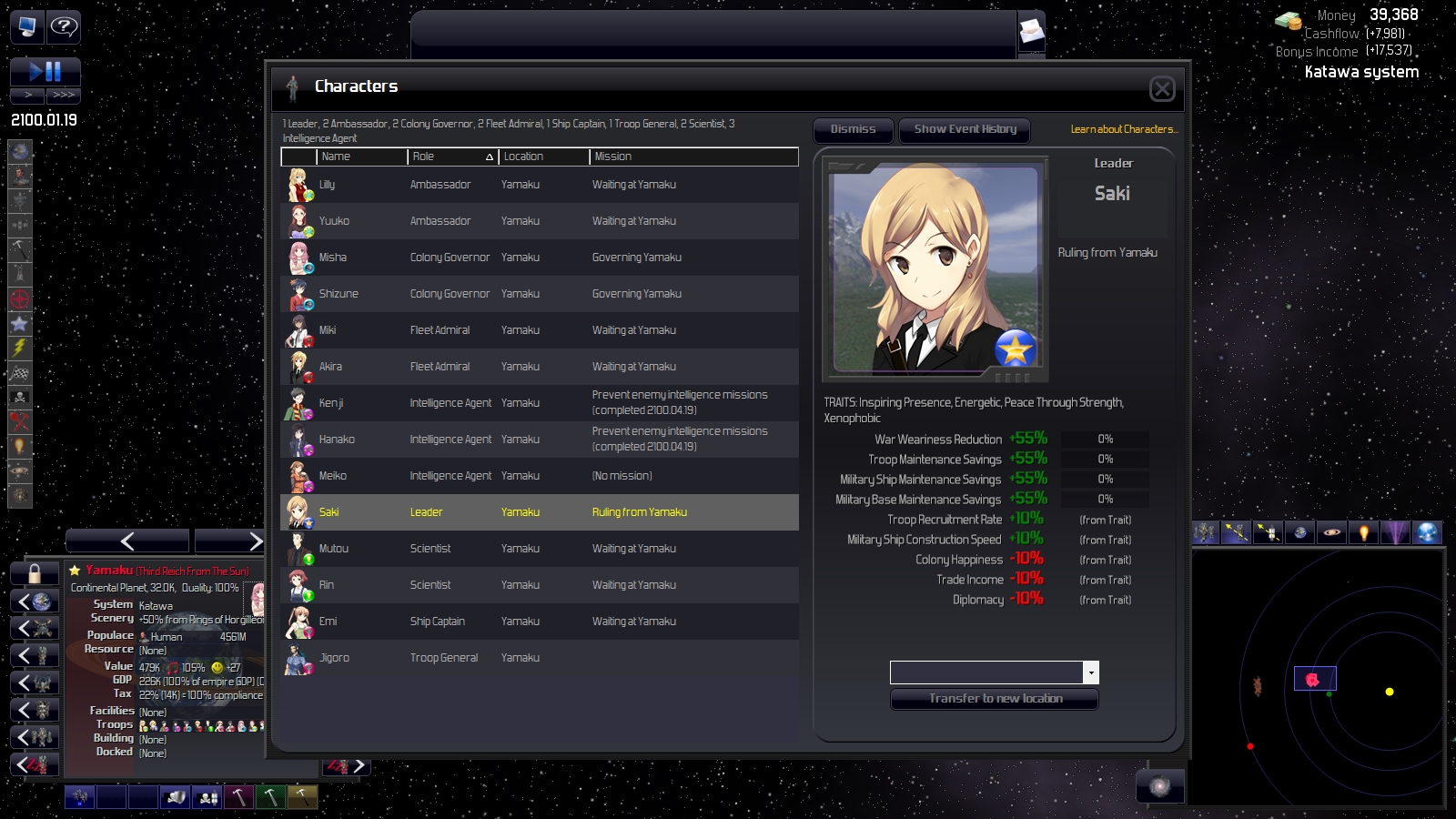1456x819 pixels.
Task: Click the Dismiss button
Action: point(853,129)
